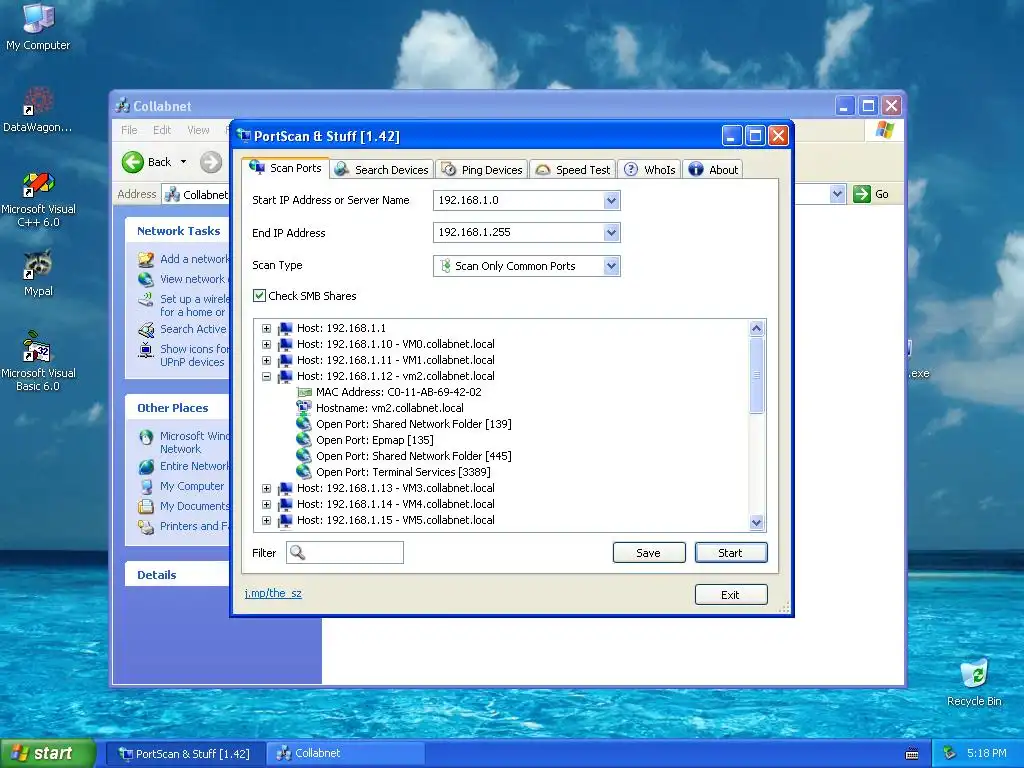Image resolution: width=1024 pixels, height=768 pixels.
Task: Switch to the Search Devices tab
Action: (x=381, y=170)
